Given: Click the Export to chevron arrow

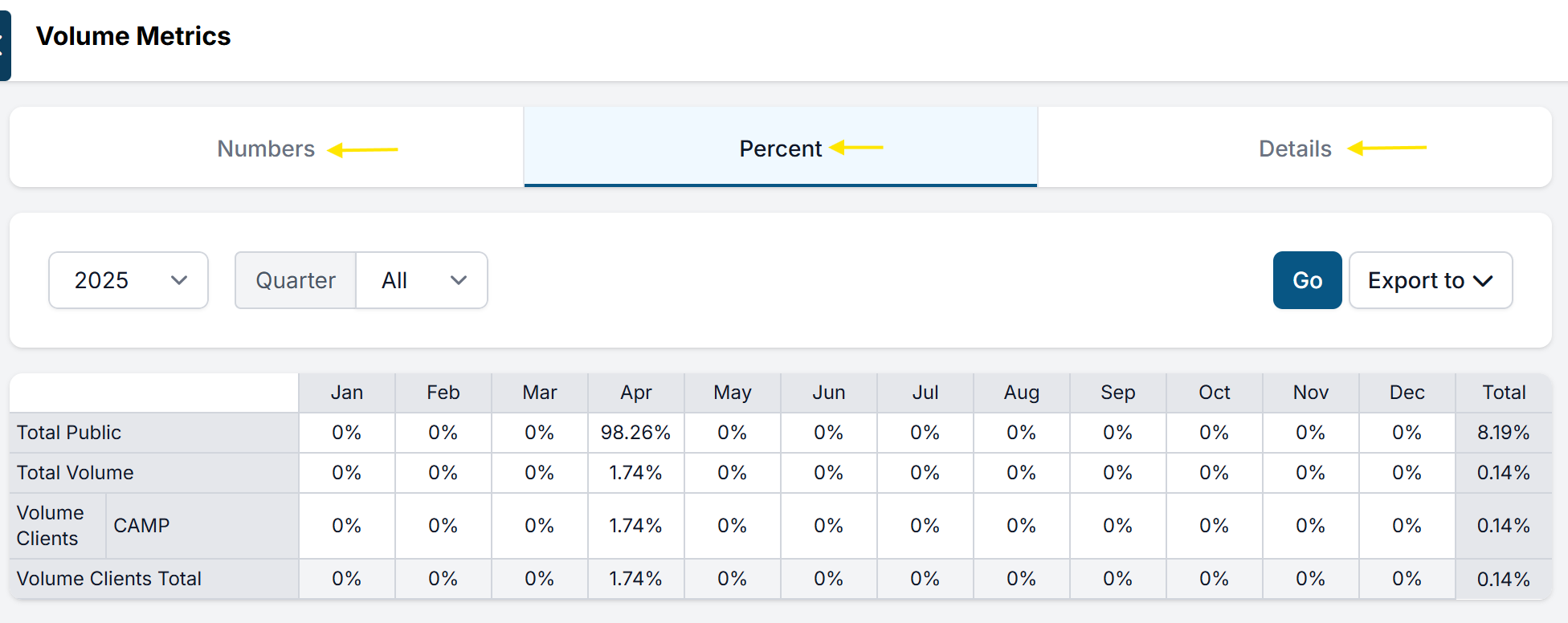Looking at the screenshot, I should tap(1483, 281).
